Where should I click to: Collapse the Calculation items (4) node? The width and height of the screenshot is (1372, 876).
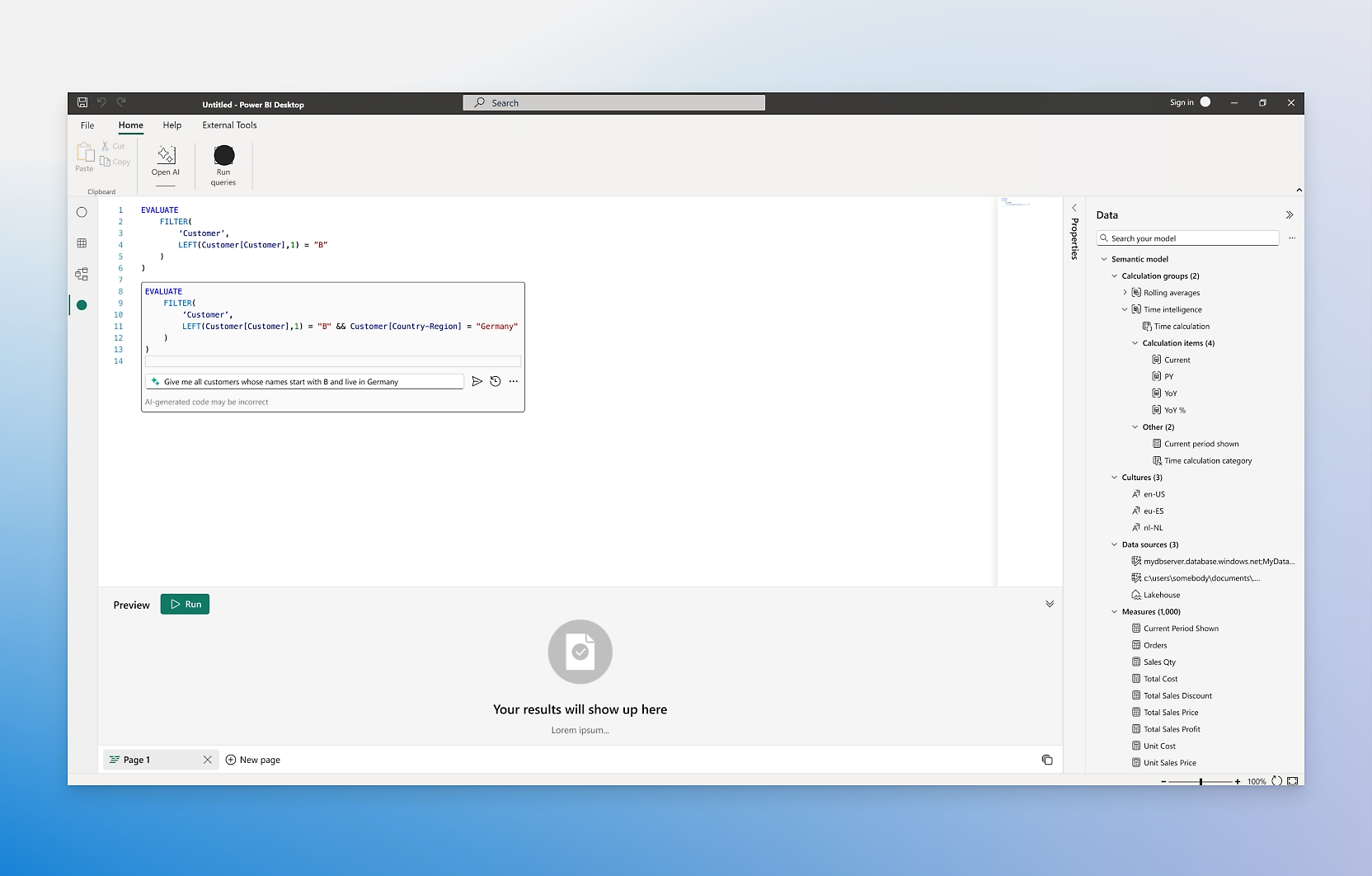tap(1135, 343)
